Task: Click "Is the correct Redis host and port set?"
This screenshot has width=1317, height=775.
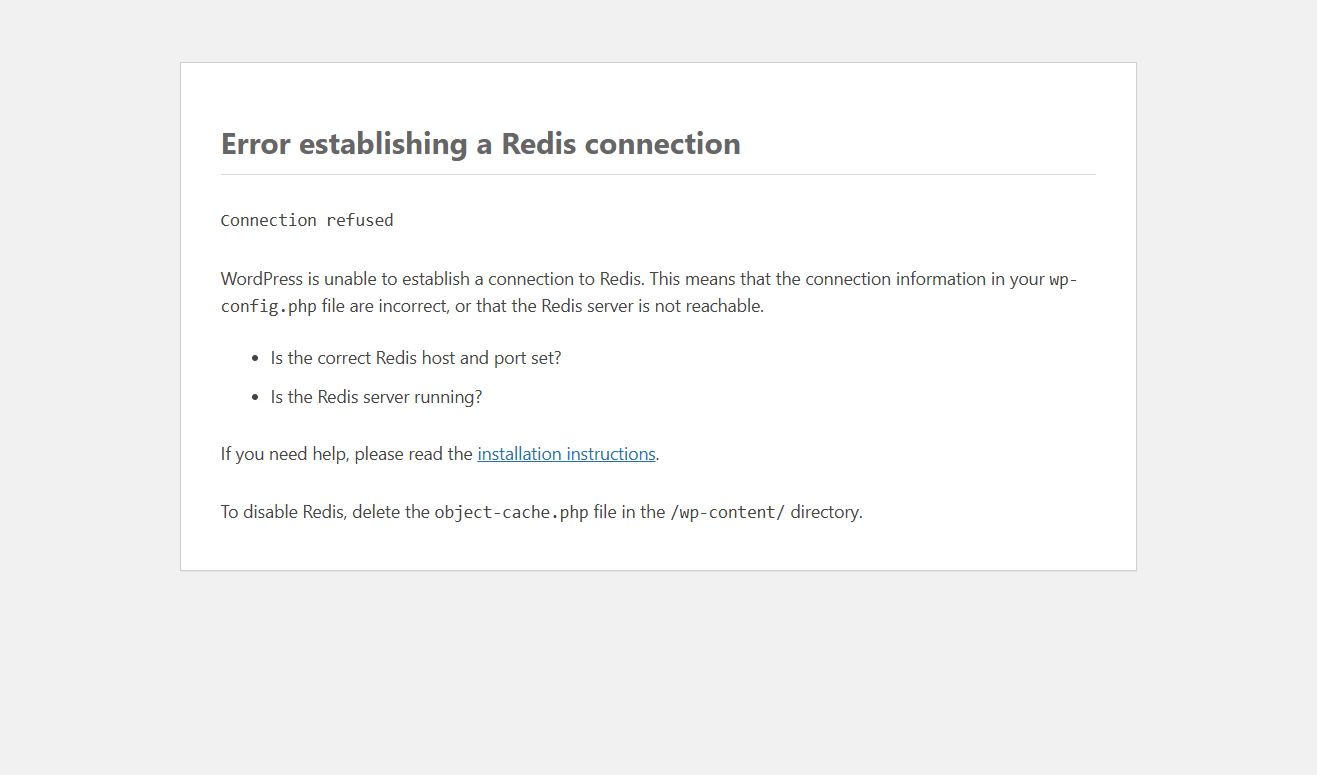Action: [x=416, y=358]
